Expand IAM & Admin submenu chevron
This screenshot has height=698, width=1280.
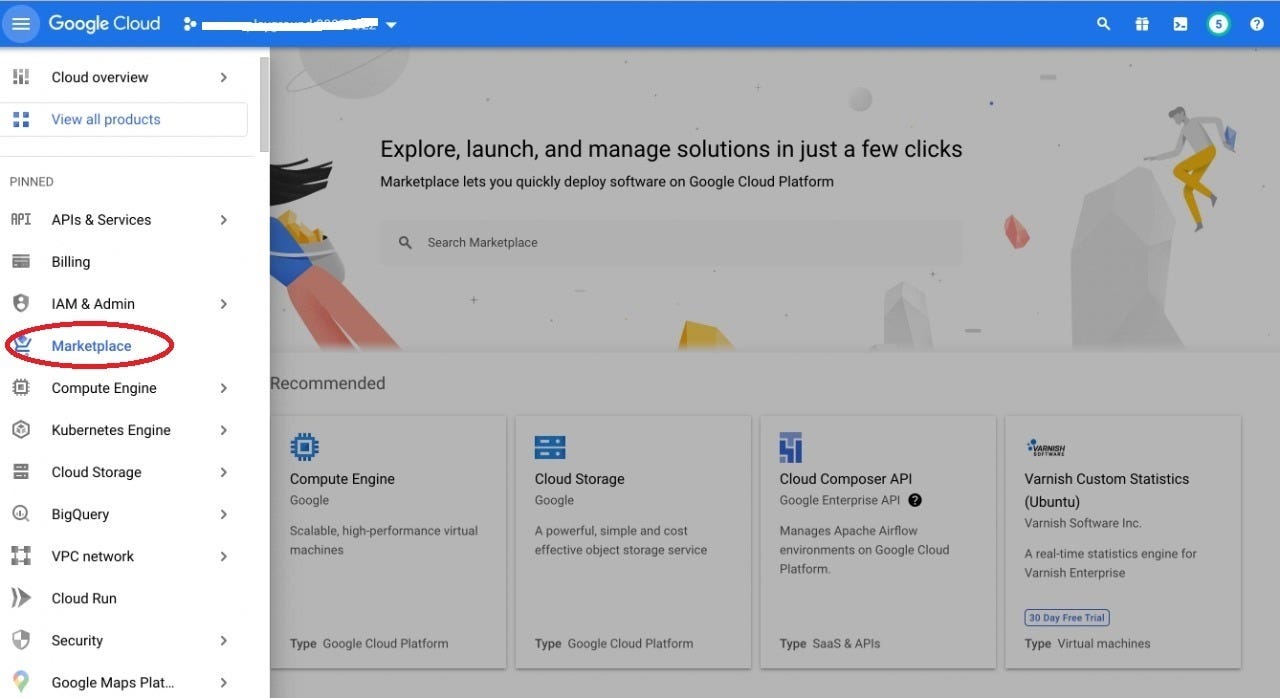point(224,303)
